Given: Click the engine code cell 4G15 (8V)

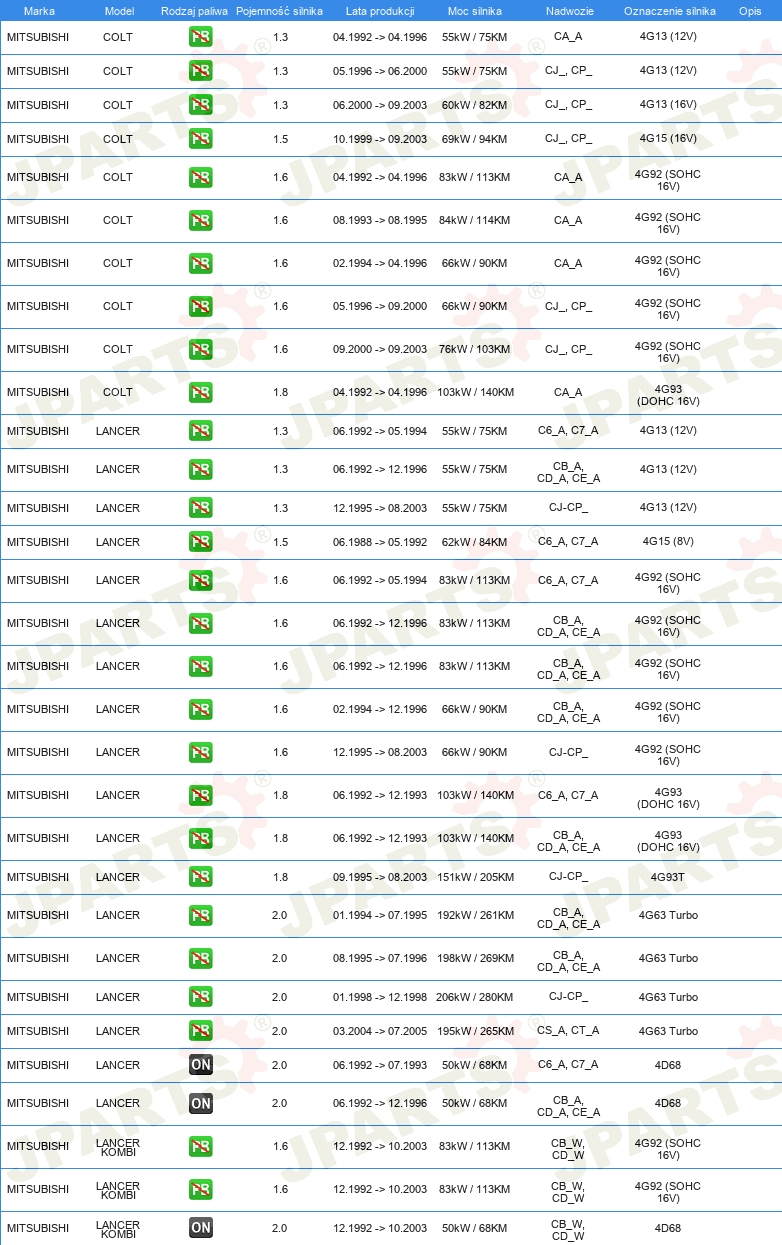Looking at the screenshot, I should [x=668, y=542].
